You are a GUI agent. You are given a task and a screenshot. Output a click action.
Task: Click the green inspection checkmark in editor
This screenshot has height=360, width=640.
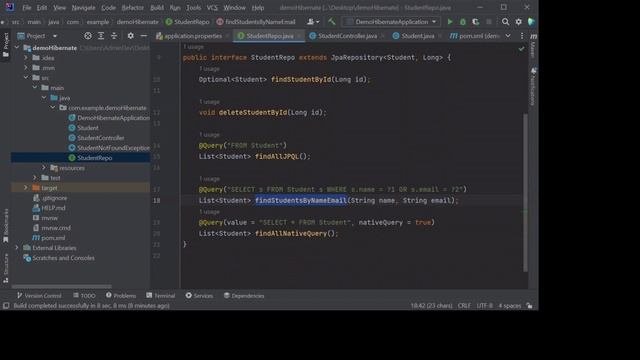tap(521, 49)
